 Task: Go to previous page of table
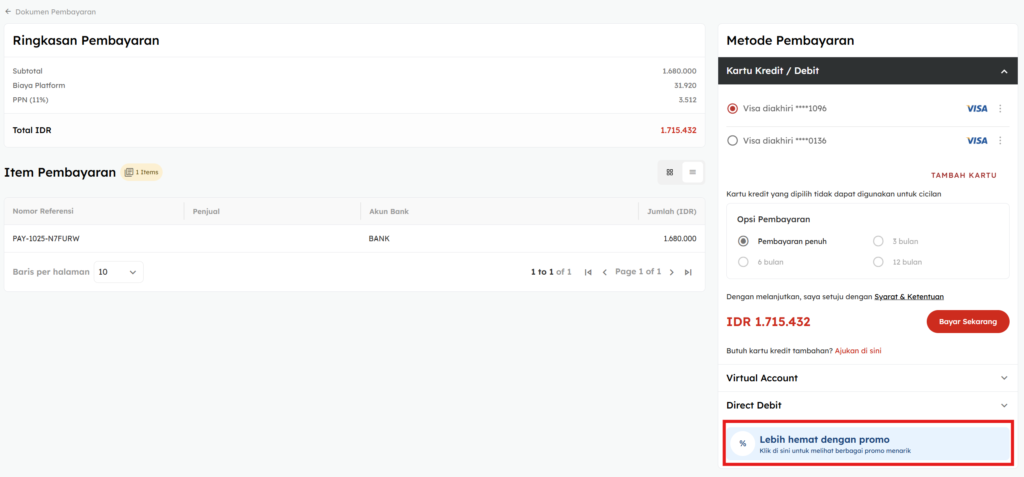[x=604, y=272]
